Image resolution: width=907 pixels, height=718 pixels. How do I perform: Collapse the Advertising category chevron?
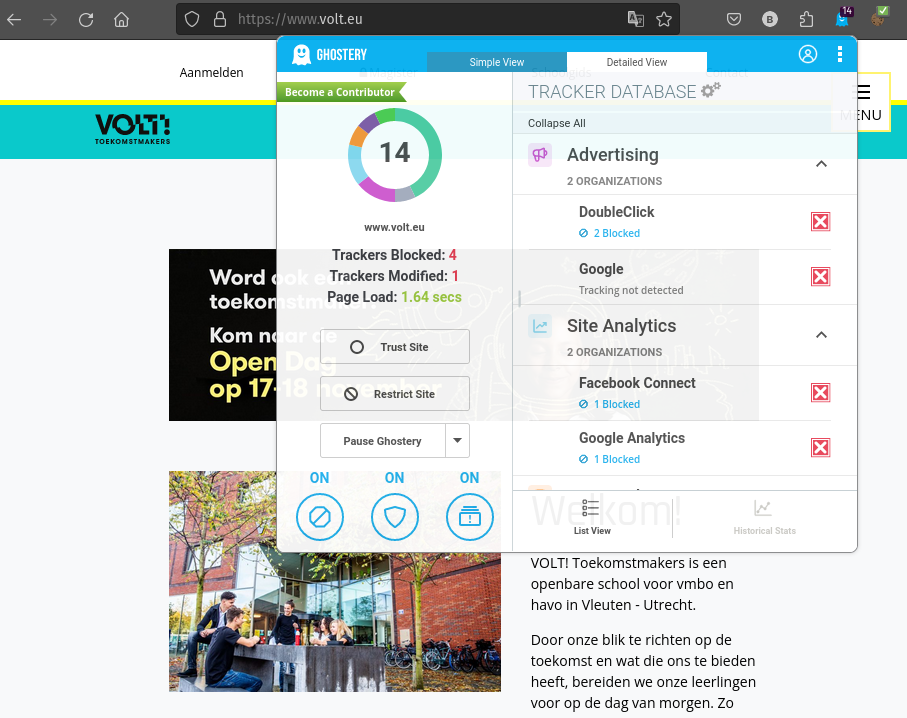[821, 164]
